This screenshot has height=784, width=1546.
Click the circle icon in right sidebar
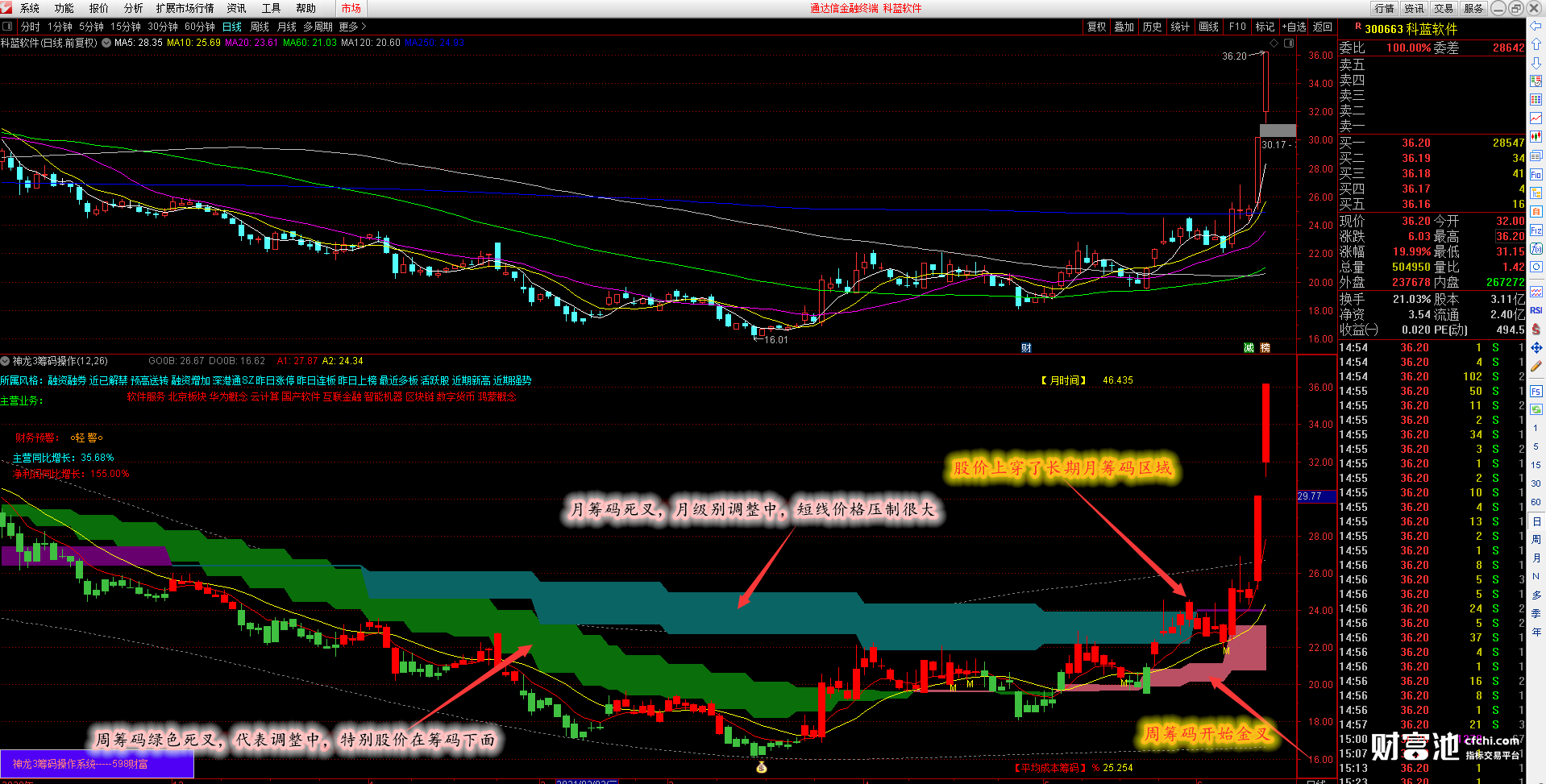1536,268
